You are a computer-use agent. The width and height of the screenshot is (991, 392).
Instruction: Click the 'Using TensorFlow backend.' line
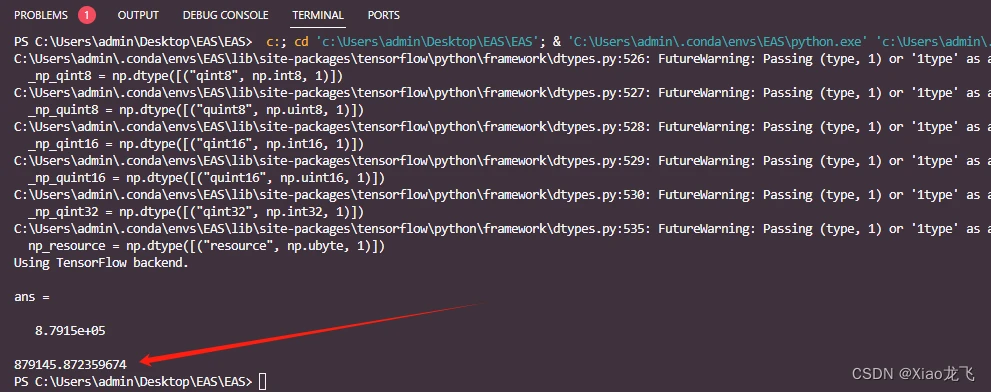click(x=101, y=262)
